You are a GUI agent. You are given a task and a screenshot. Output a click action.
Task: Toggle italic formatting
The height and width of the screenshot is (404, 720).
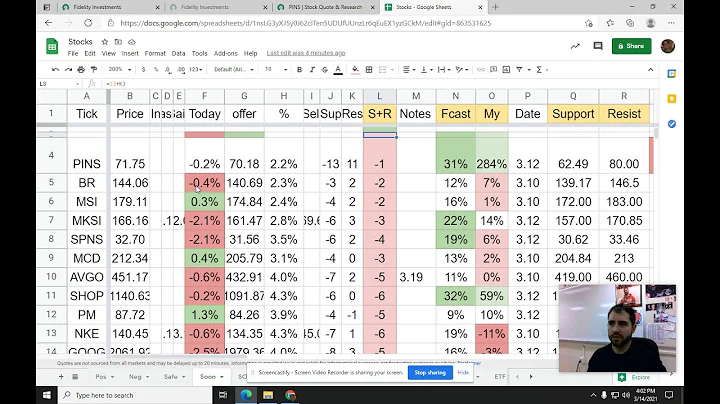(312, 70)
